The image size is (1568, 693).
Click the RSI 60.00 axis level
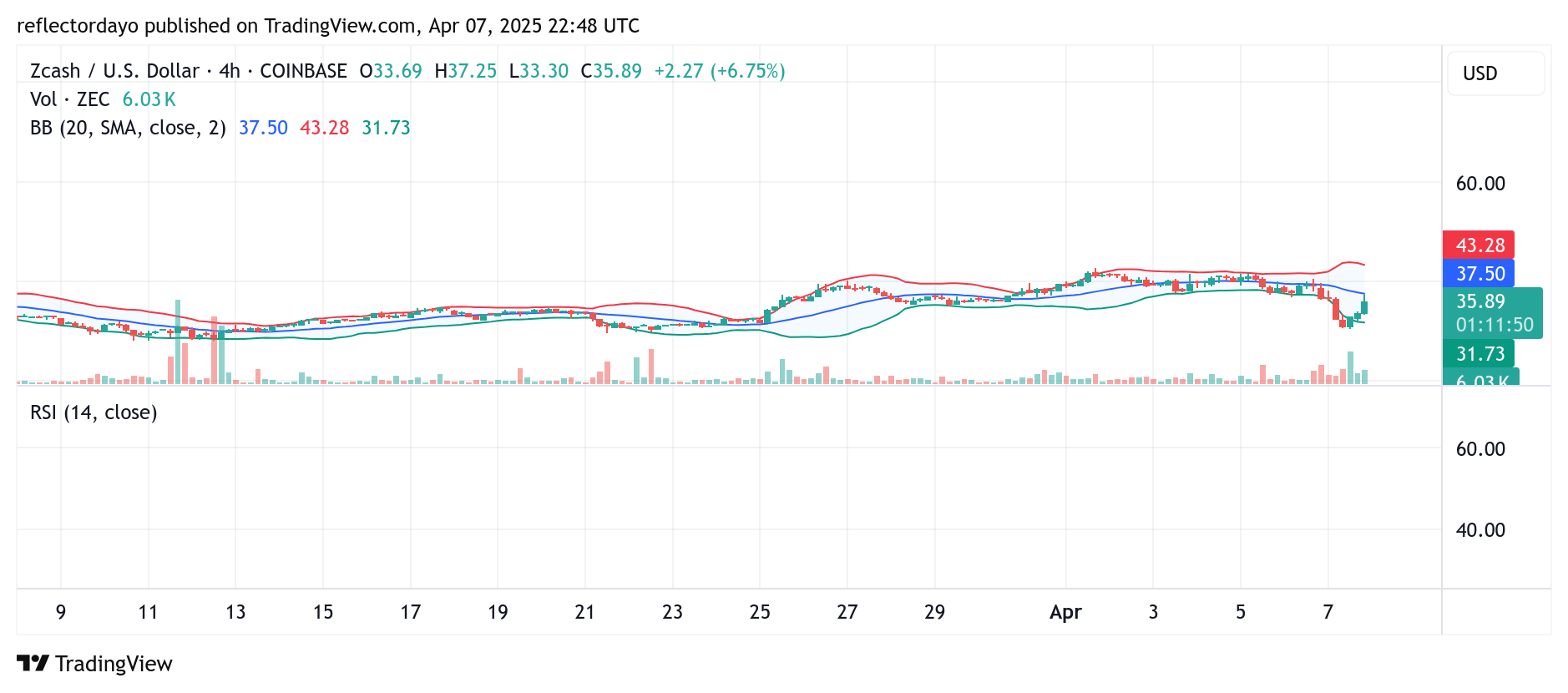point(1480,449)
